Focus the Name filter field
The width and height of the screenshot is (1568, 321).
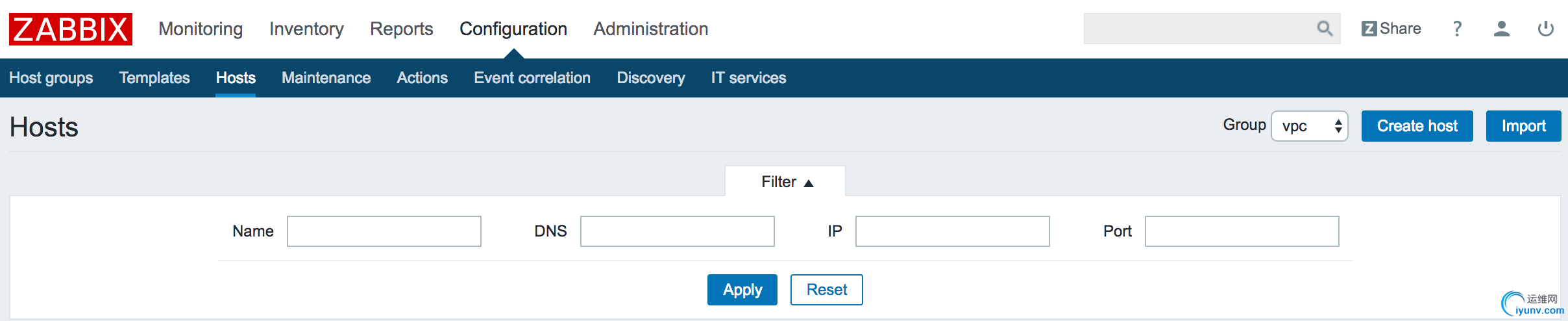384,231
